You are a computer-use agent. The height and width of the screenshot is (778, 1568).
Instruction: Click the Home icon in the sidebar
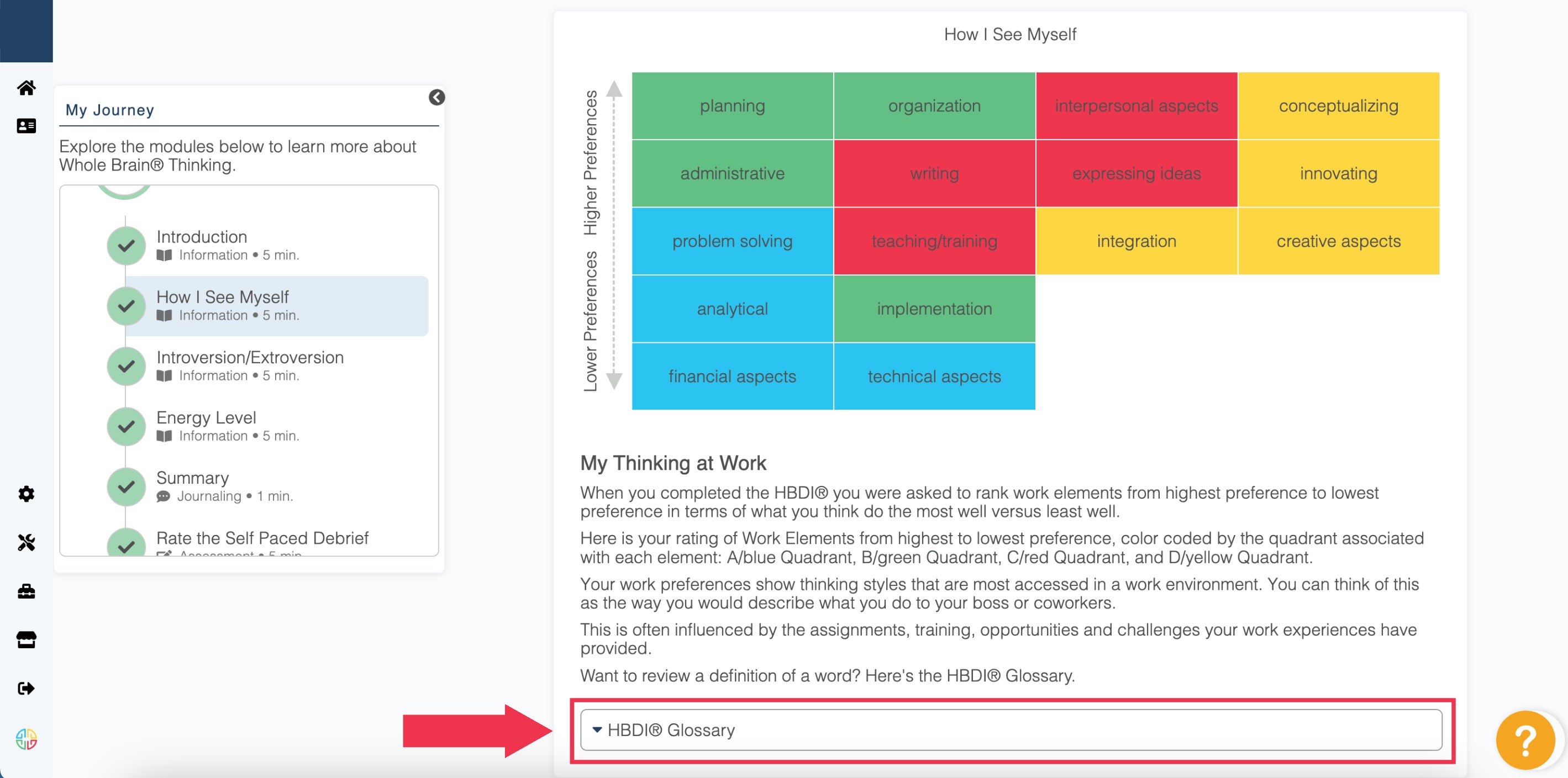pos(25,88)
